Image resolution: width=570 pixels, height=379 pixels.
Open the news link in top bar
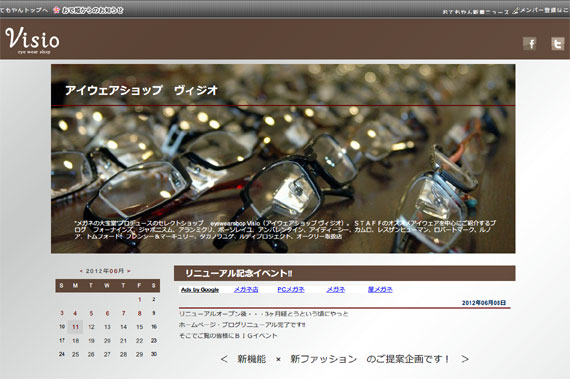[475, 12]
